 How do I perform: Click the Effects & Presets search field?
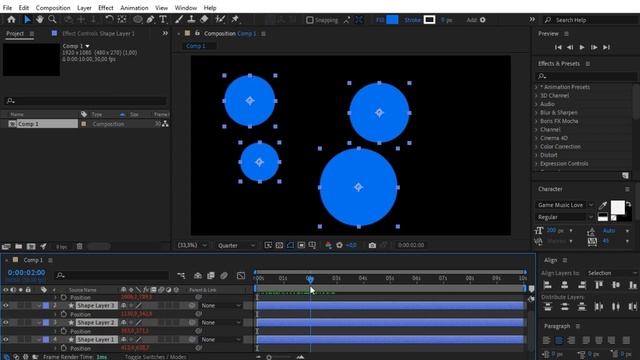point(586,76)
